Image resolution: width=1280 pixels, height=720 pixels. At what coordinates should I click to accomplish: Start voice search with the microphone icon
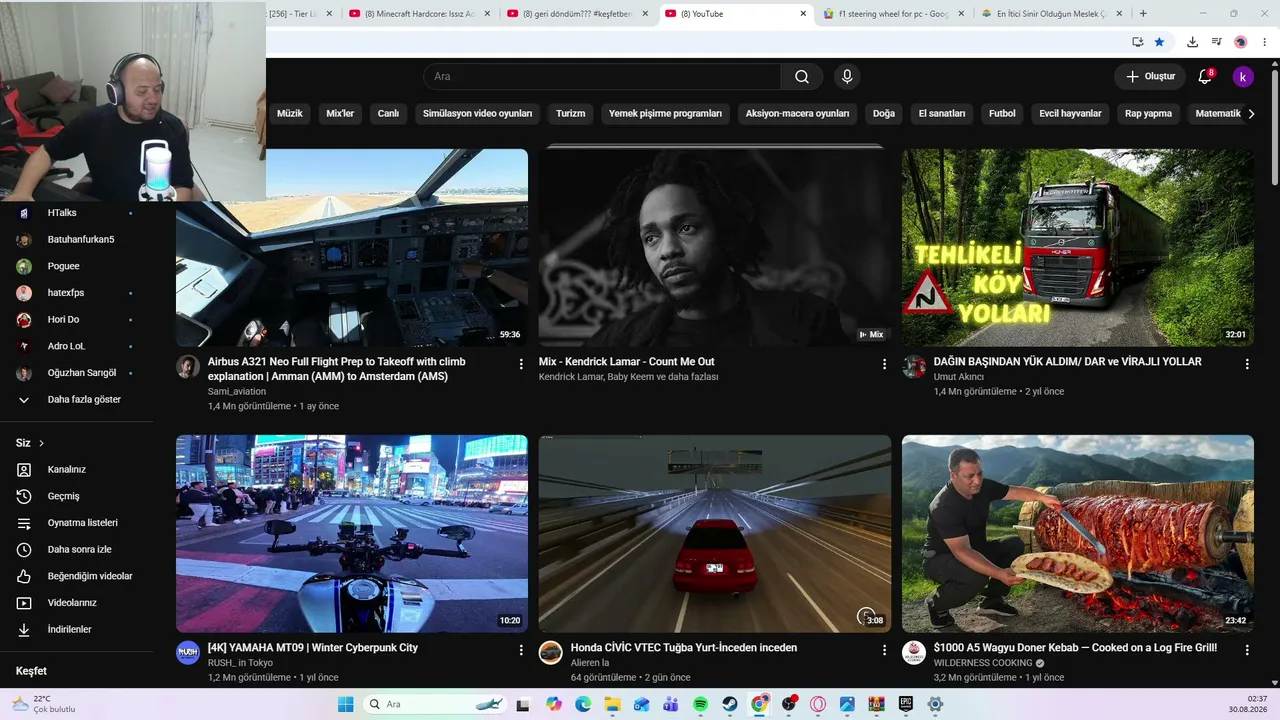point(847,77)
